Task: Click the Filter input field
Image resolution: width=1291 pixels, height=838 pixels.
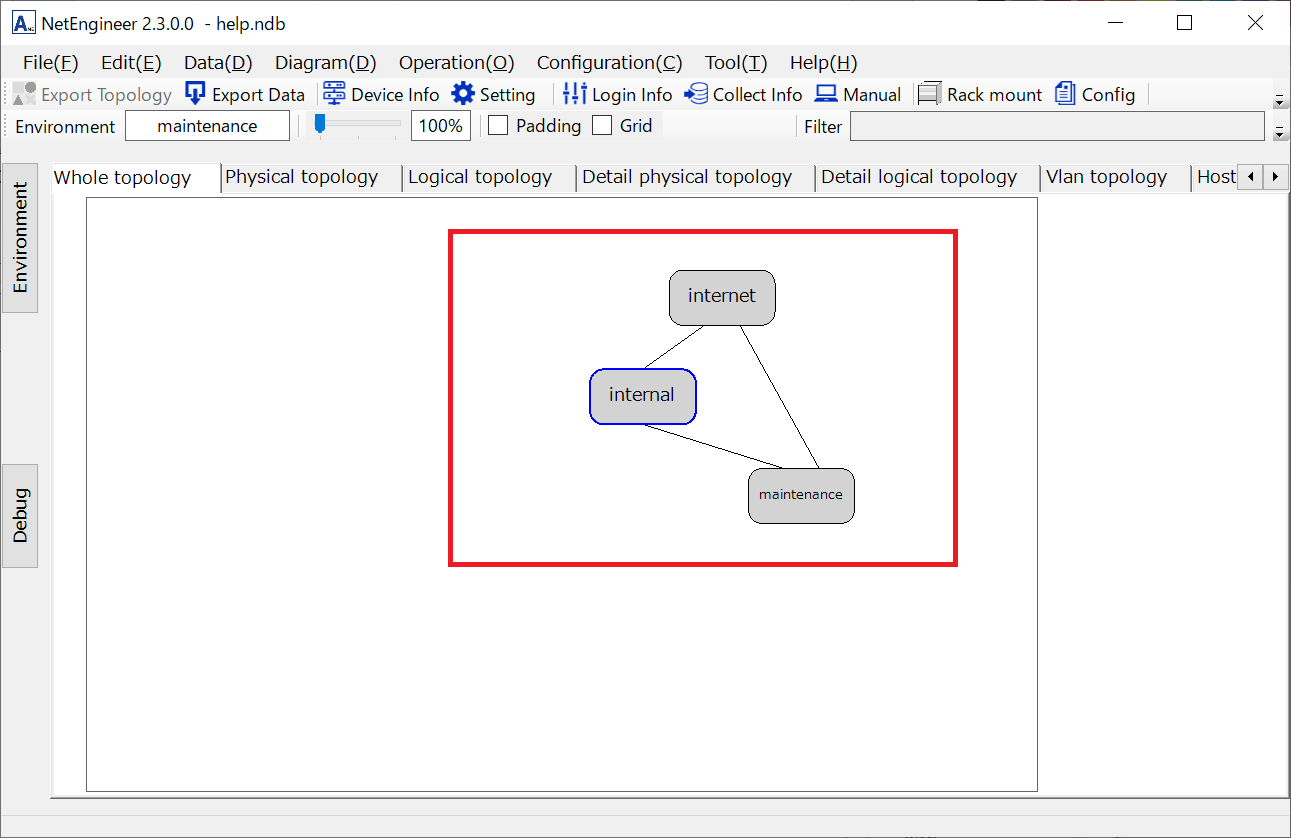Action: click(x=1056, y=127)
